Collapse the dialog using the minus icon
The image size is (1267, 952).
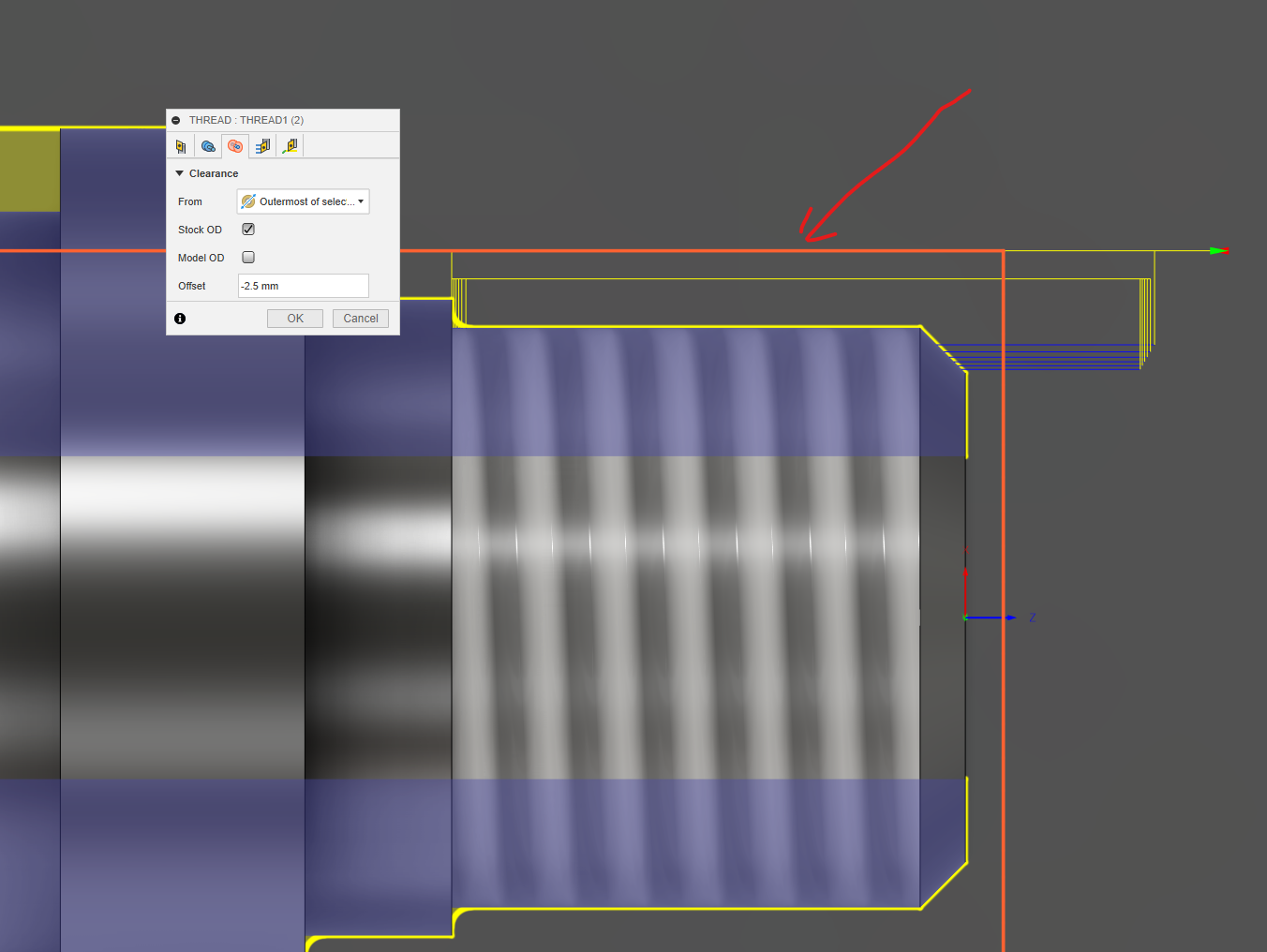pyautogui.click(x=175, y=120)
